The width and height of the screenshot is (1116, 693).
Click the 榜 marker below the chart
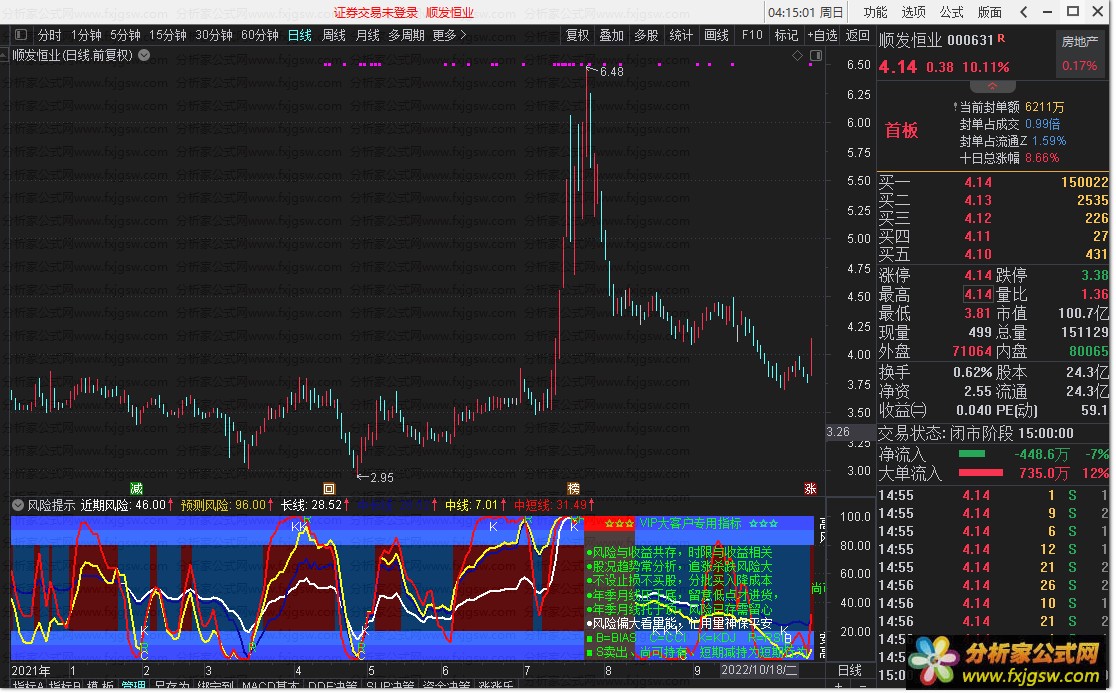point(574,488)
